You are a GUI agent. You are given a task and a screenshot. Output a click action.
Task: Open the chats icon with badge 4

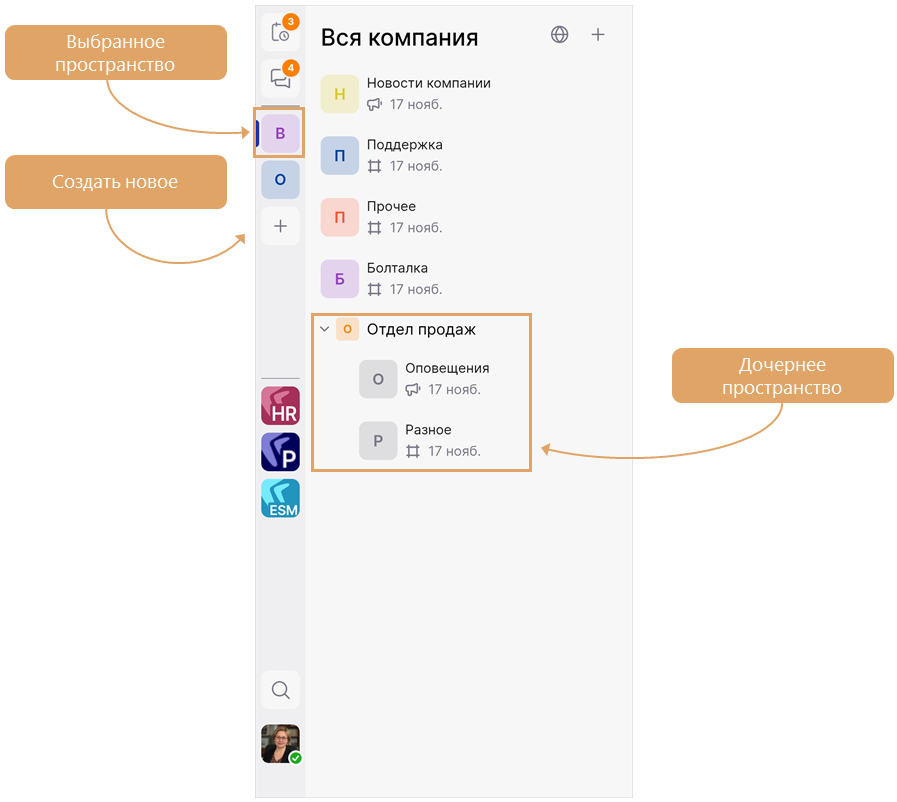coord(280,78)
